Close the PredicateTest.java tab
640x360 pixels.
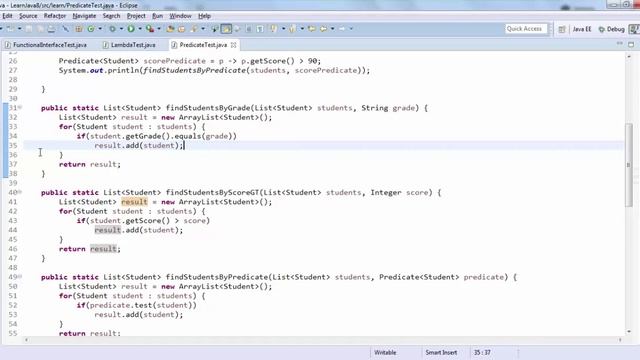[x=233, y=45]
